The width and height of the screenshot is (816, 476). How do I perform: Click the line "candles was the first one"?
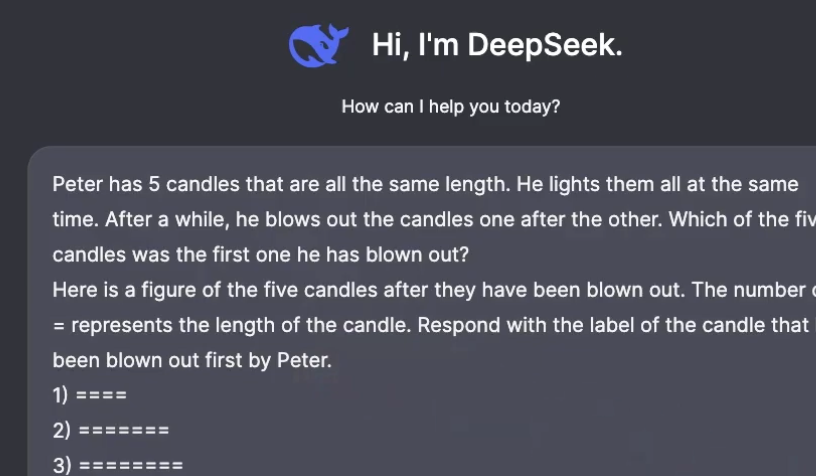tap(260, 254)
